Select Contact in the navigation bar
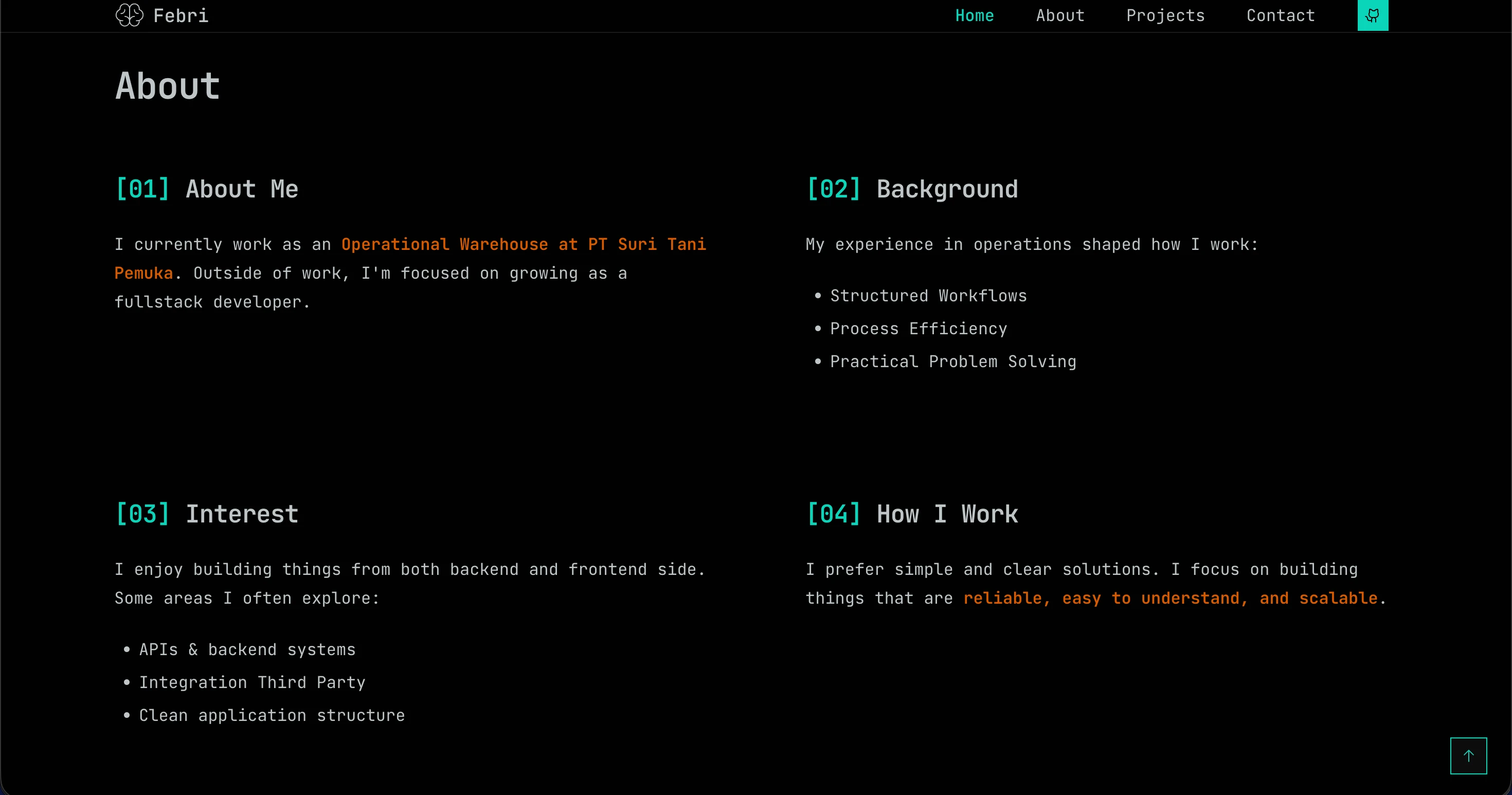Screen dimensions: 1512x795 (x=1281, y=15)
